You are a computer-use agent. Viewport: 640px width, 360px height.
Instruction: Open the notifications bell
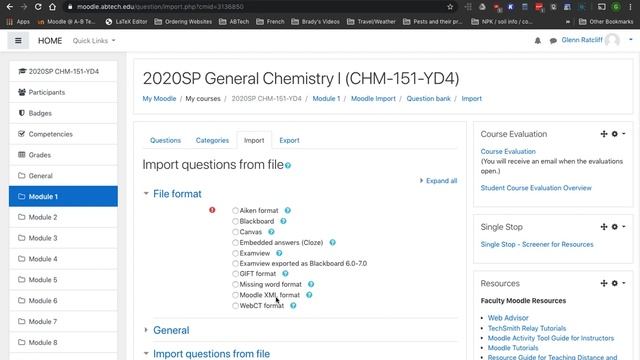538,40
